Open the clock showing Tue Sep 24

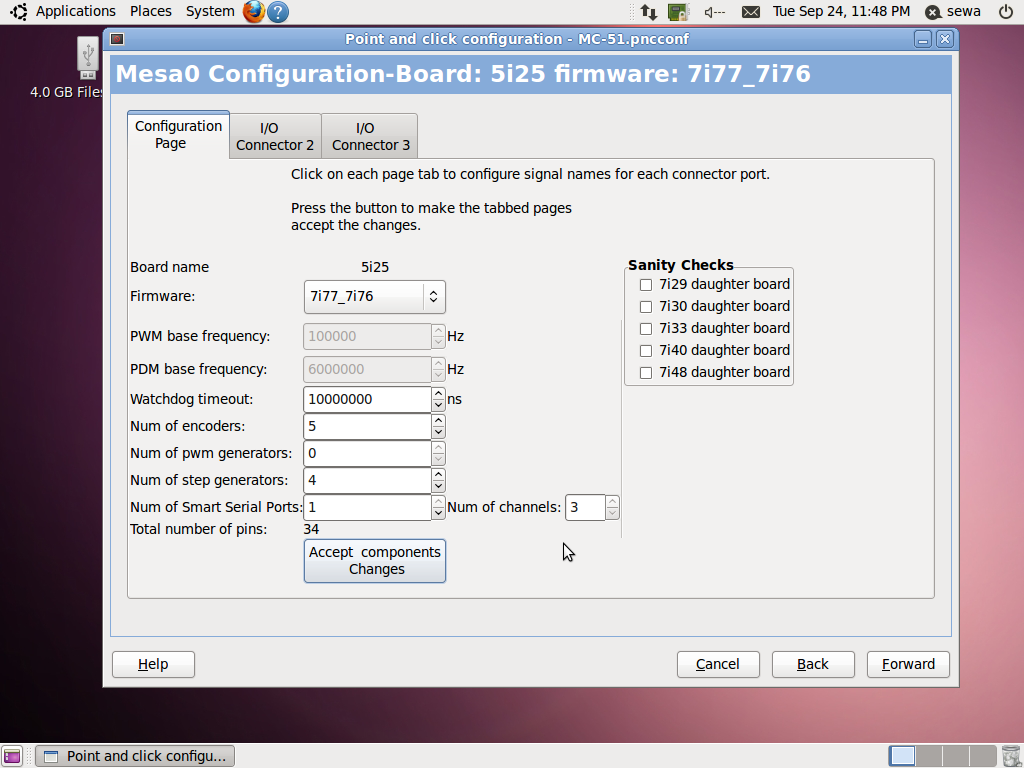point(841,11)
